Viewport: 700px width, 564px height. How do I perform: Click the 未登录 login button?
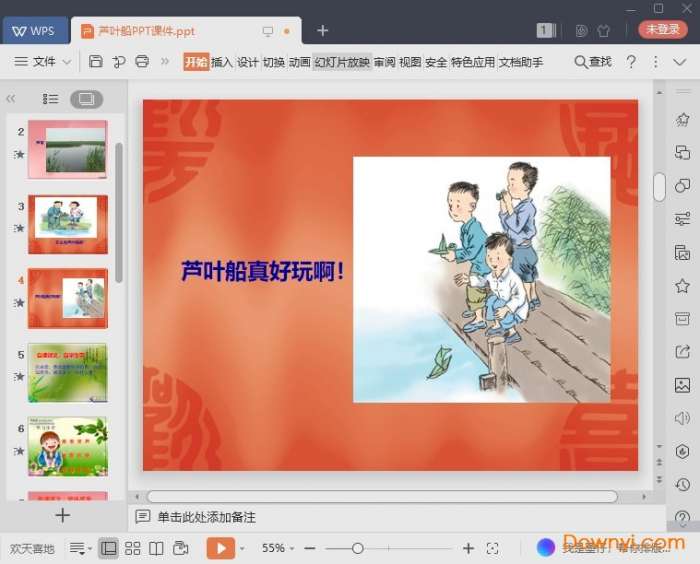[x=663, y=29]
